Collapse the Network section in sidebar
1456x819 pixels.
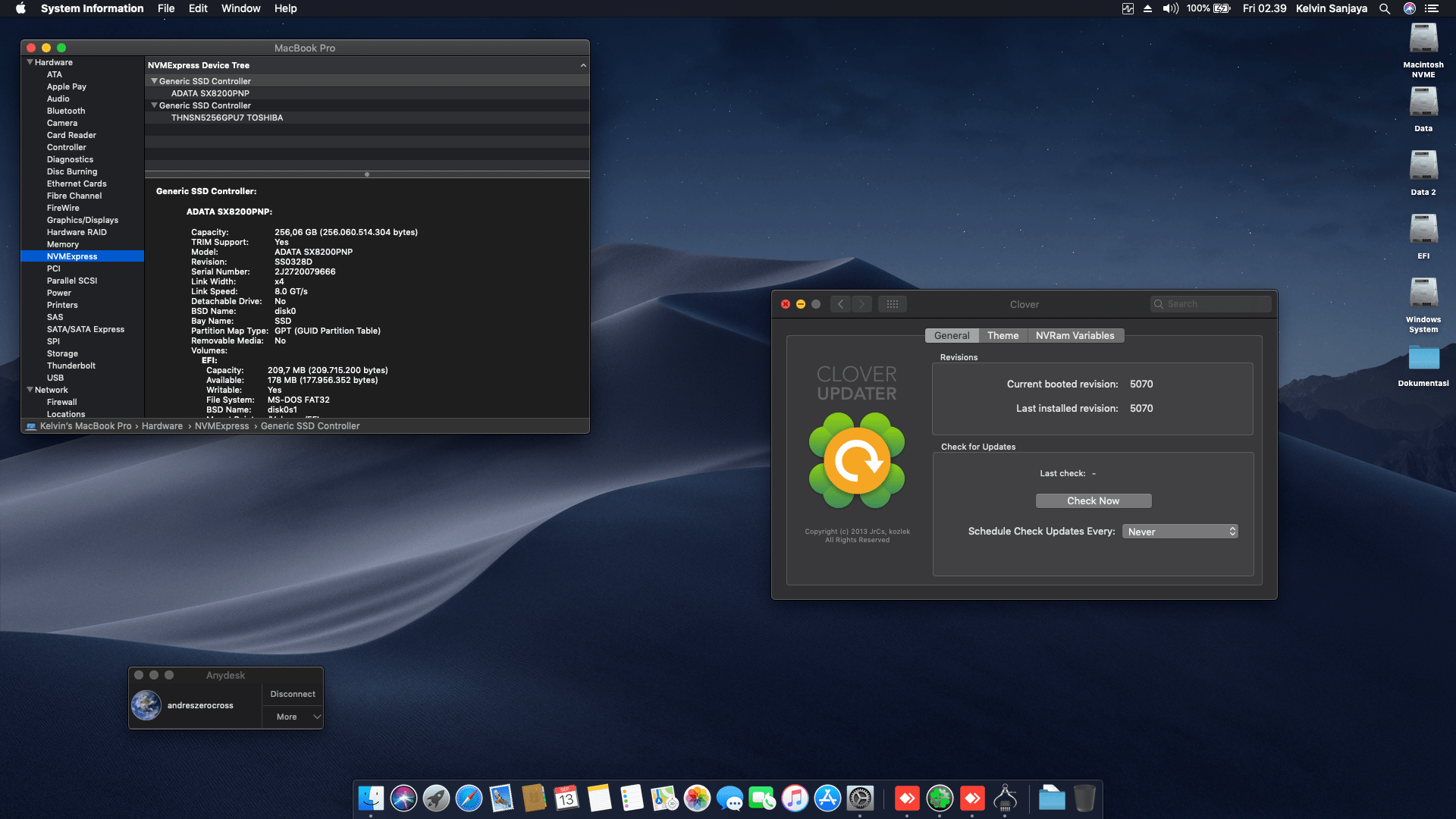coord(30,390)
